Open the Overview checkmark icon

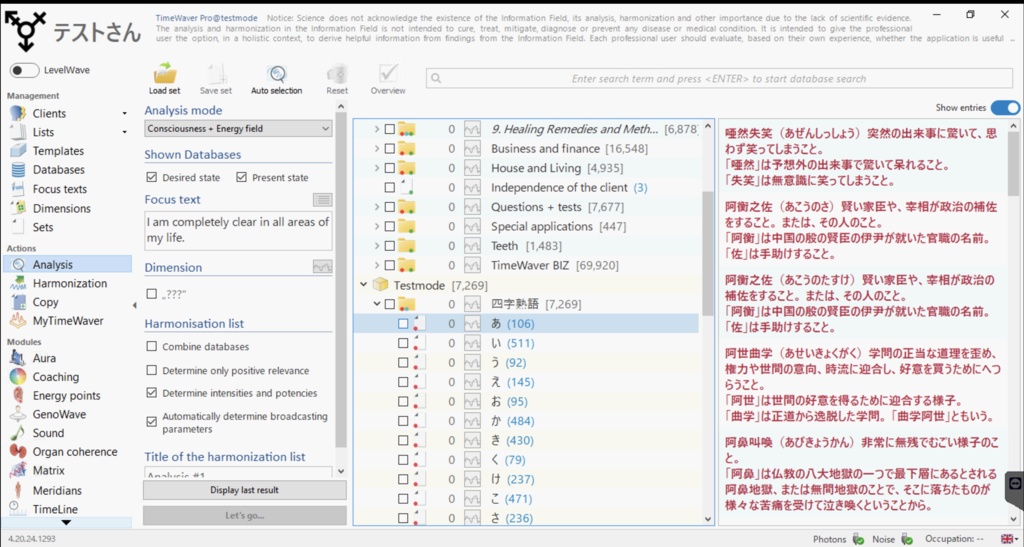(388, 78)
